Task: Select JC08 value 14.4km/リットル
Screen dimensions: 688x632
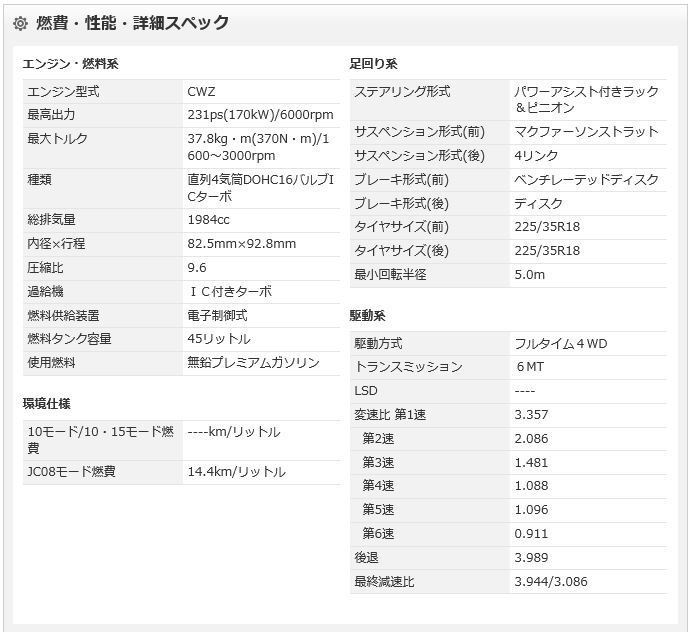Action: [236, 472]
